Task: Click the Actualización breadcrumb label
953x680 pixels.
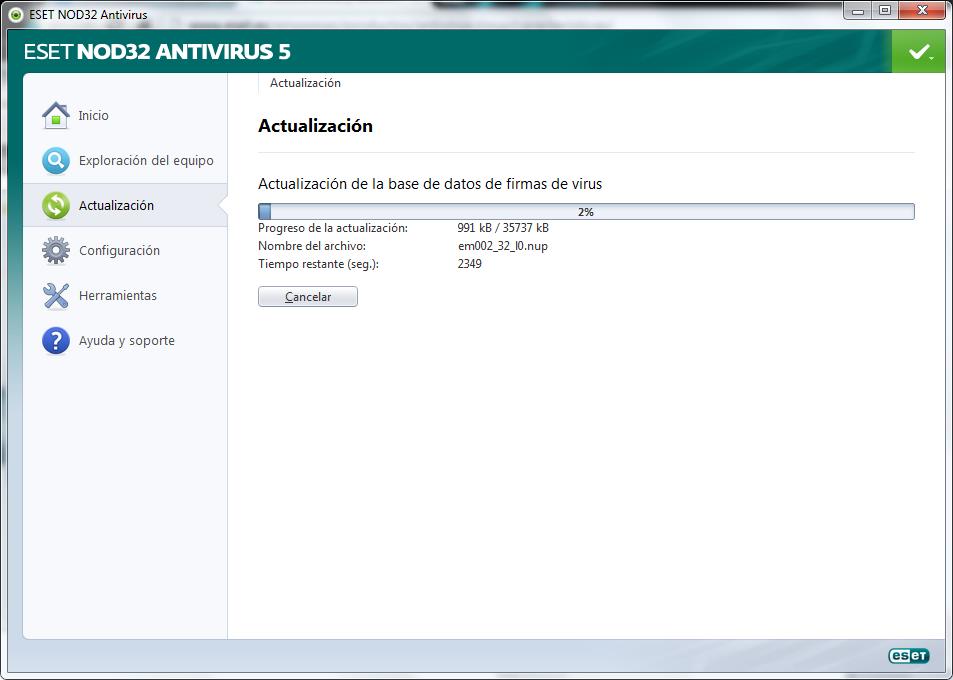Action: click(305, 83)
